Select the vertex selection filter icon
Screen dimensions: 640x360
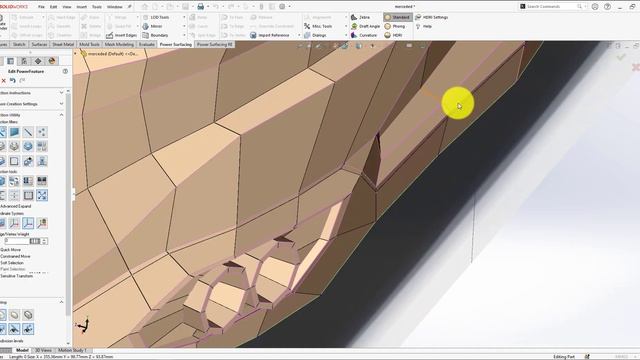click(42, 132)
